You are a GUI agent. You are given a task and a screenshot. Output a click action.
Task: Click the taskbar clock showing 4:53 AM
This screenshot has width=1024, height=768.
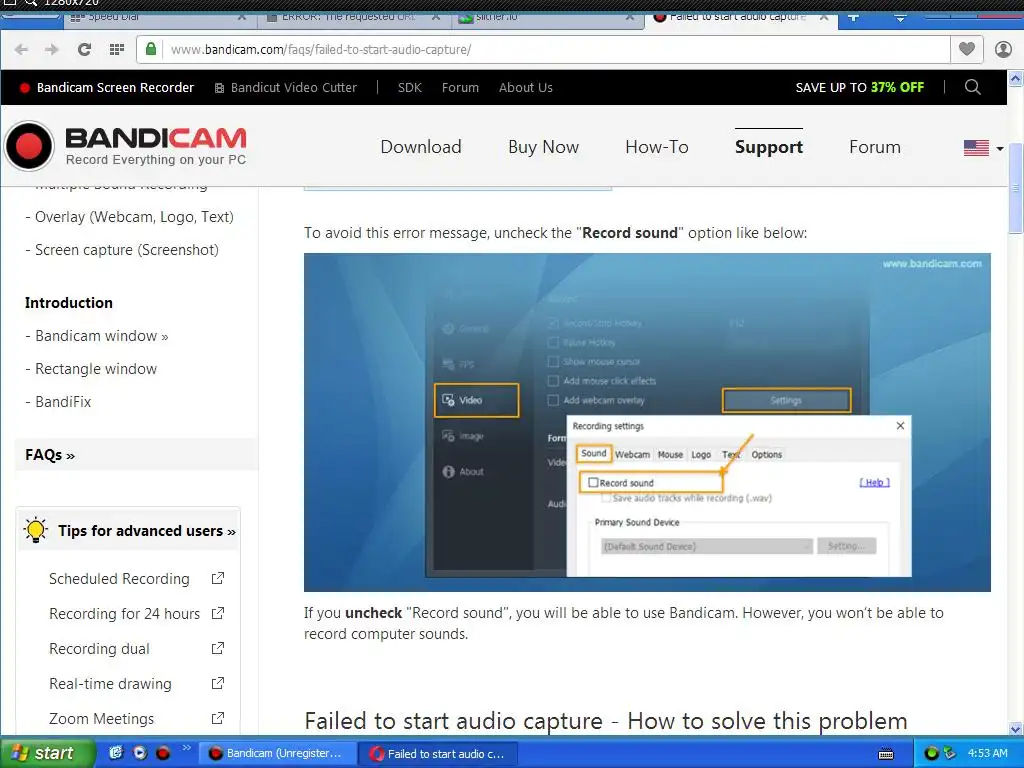tap(987, 753)
